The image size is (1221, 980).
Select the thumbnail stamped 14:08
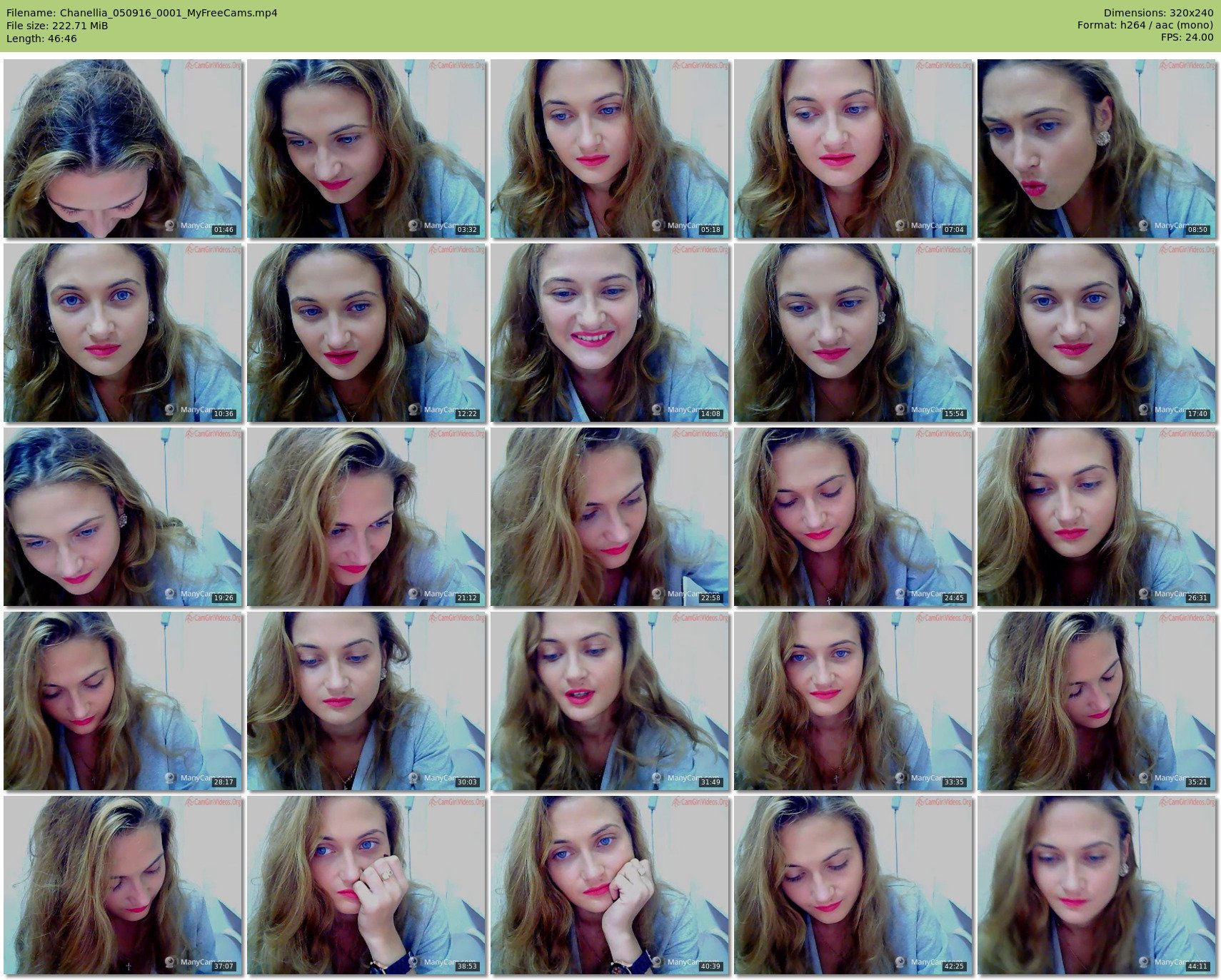click(610, 333)
